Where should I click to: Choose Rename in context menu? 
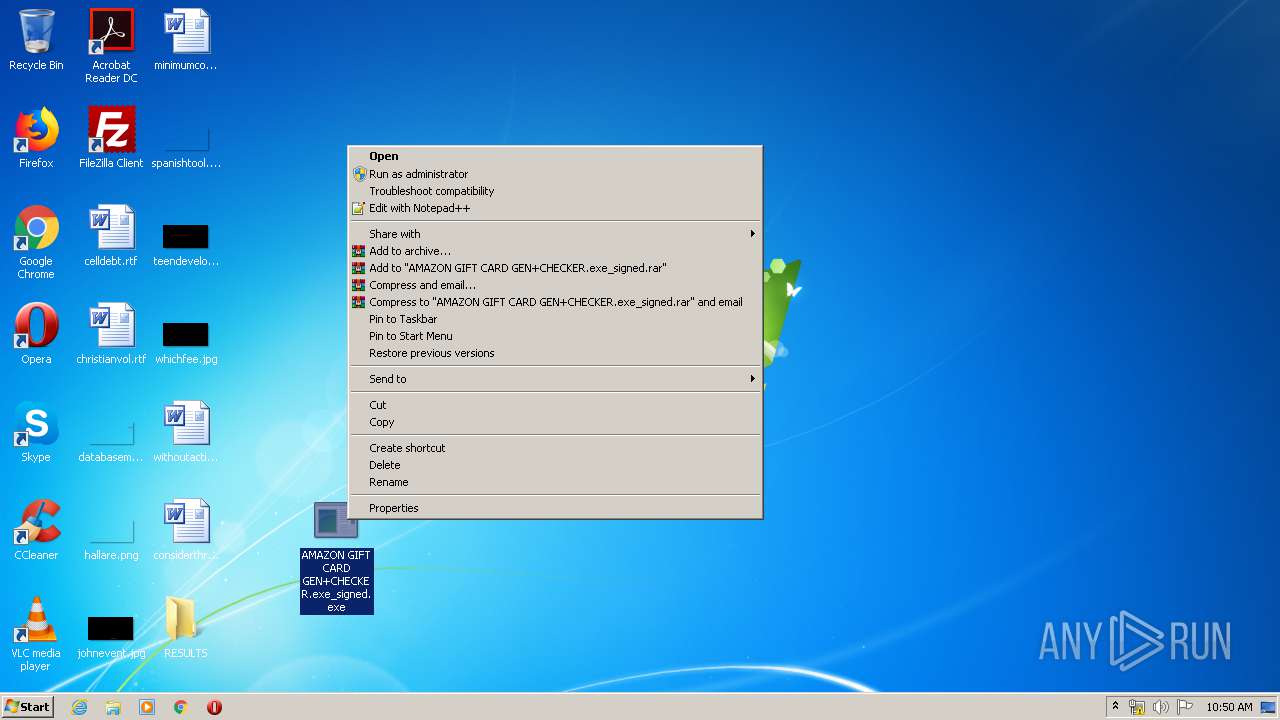click(555, 482)
